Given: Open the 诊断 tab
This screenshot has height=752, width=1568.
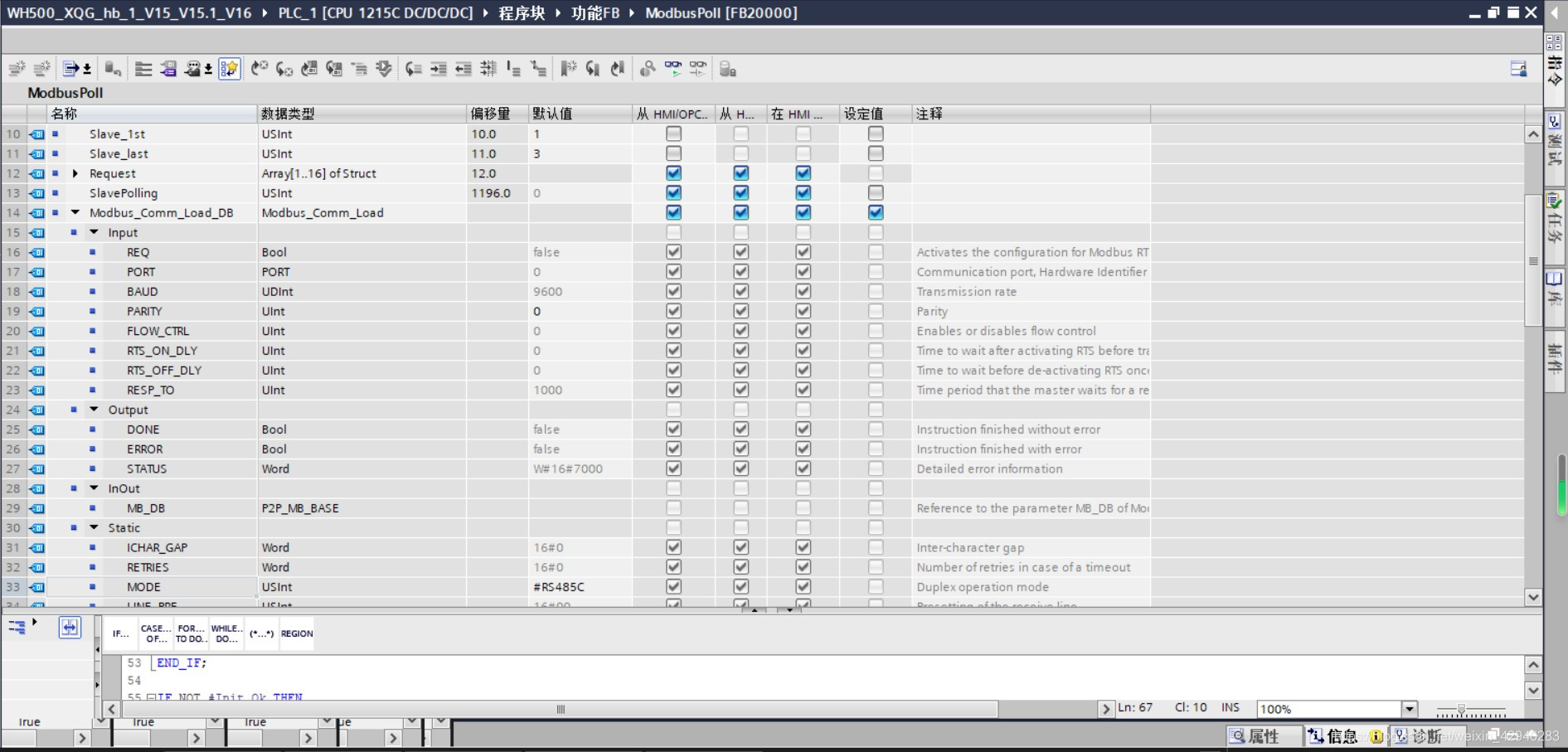Looking at the screenshot, I should (1426, 736).
